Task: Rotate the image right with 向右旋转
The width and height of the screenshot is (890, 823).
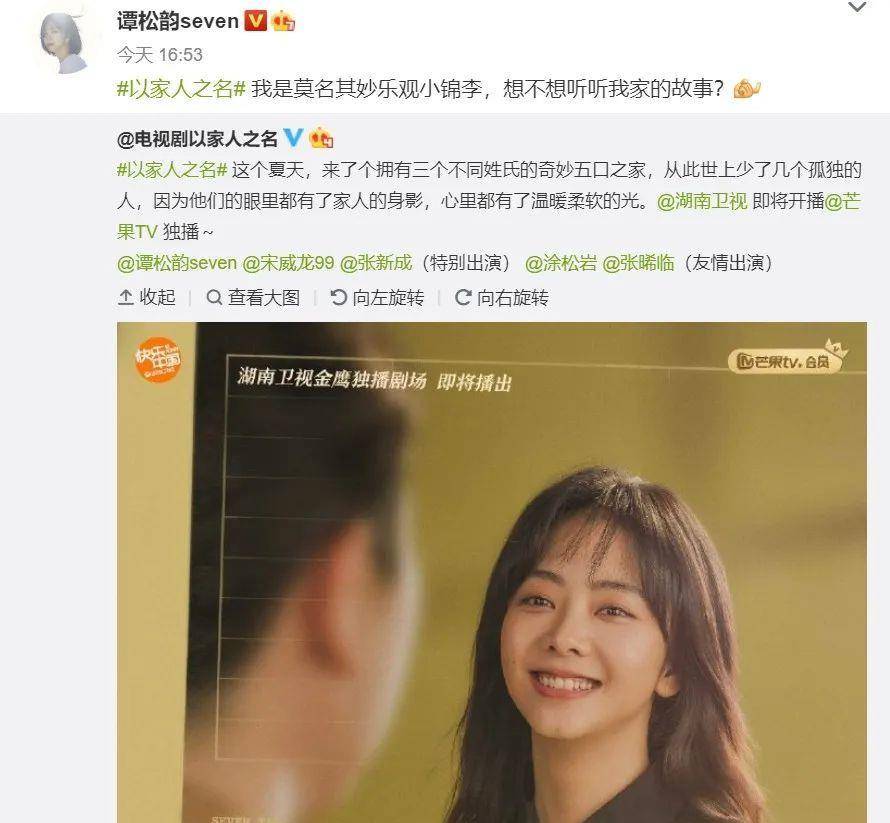Action: pyautogui.click(x=502, y=297)
